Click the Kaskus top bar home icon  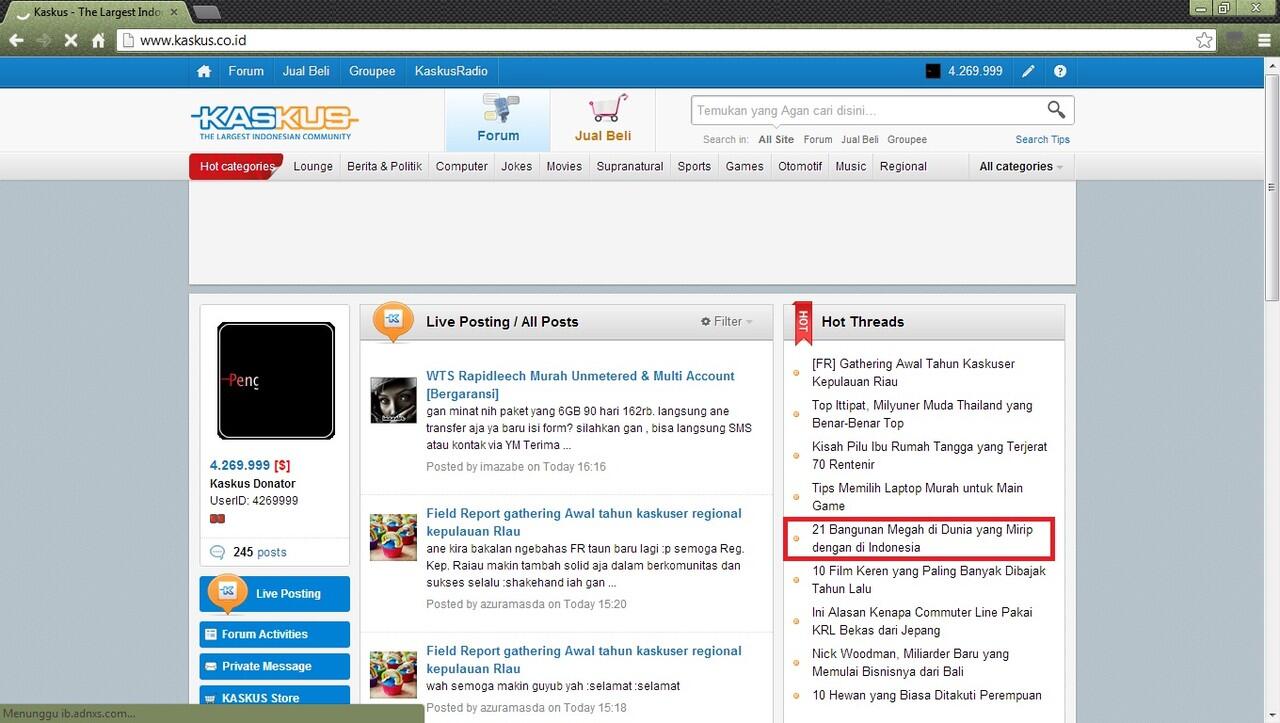[204, 71]
